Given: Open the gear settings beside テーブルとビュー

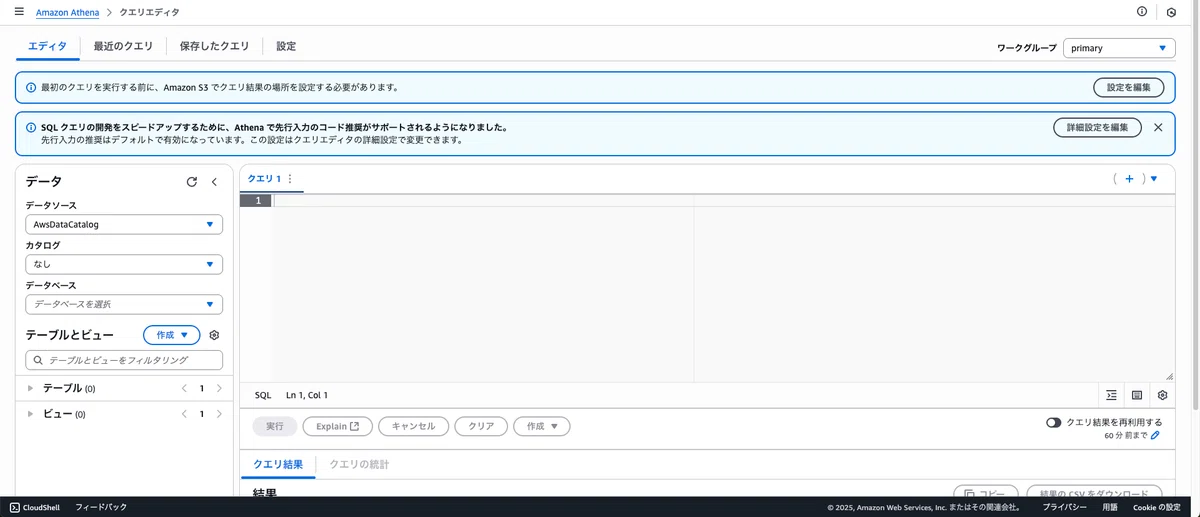Looking at the screenshot, I should (x=214, y=335).
